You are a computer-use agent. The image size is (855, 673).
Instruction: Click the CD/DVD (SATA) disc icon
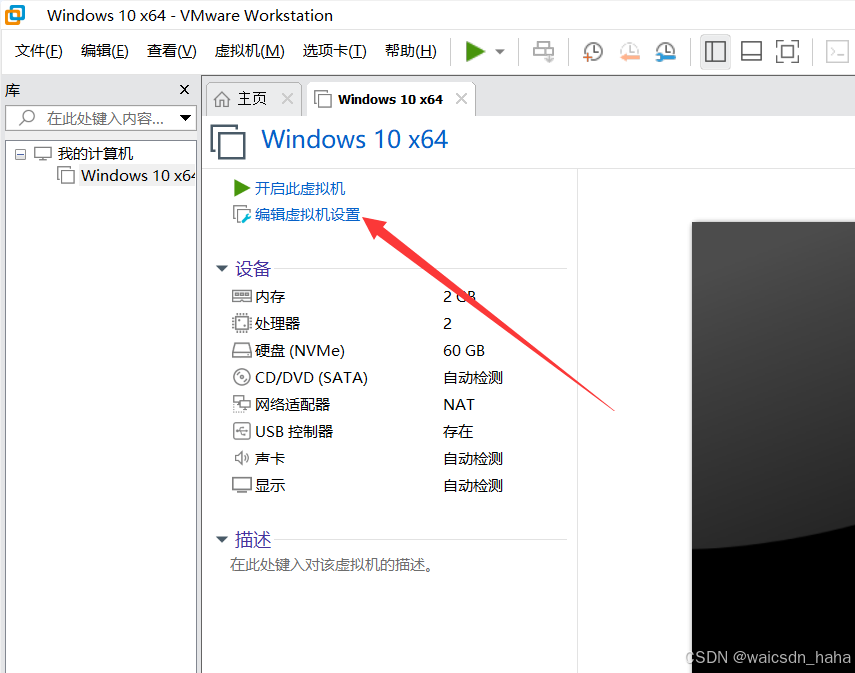[241, 377]
